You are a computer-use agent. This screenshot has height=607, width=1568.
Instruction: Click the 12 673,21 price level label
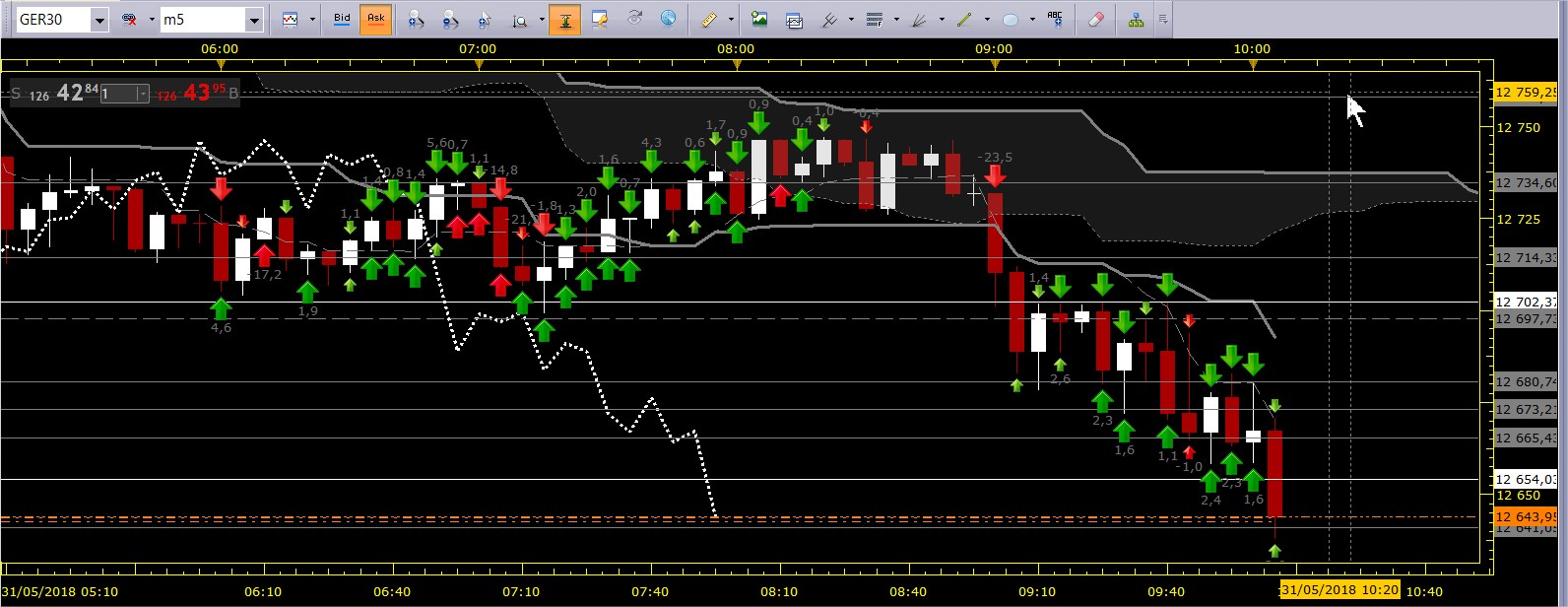tap(1526, 410)
